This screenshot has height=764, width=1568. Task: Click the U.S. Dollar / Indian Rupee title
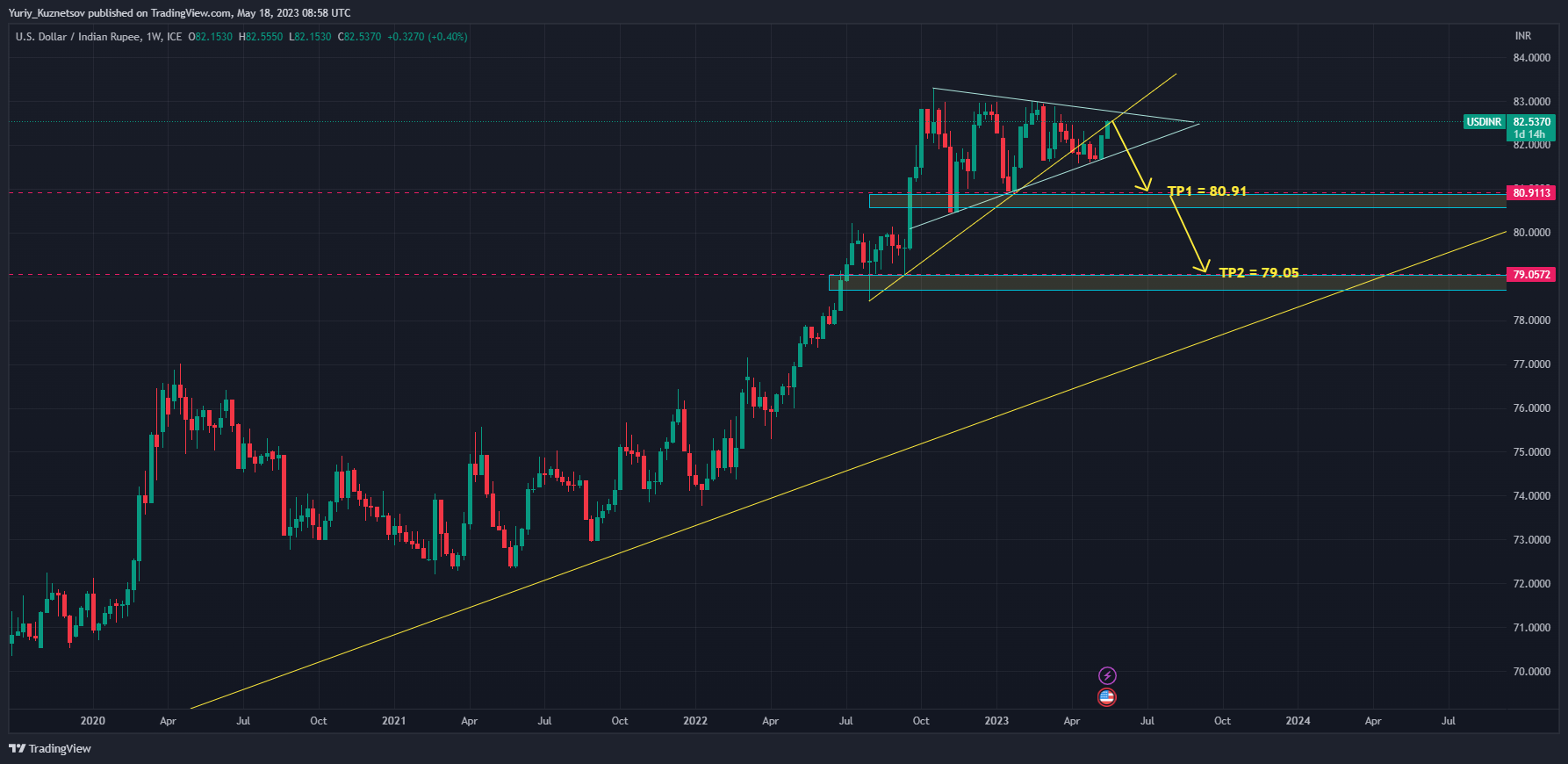click(77, 37)
